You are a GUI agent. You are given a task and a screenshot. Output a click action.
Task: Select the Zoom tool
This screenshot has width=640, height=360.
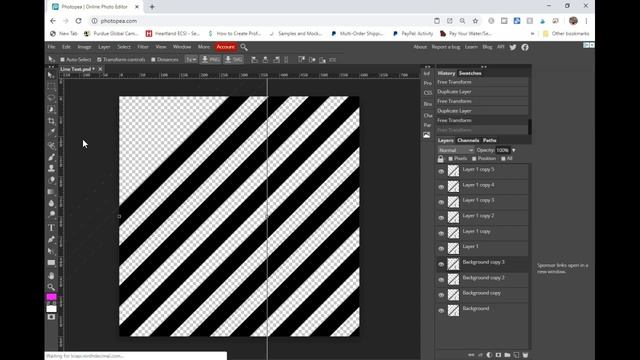[x=51, y=287]
